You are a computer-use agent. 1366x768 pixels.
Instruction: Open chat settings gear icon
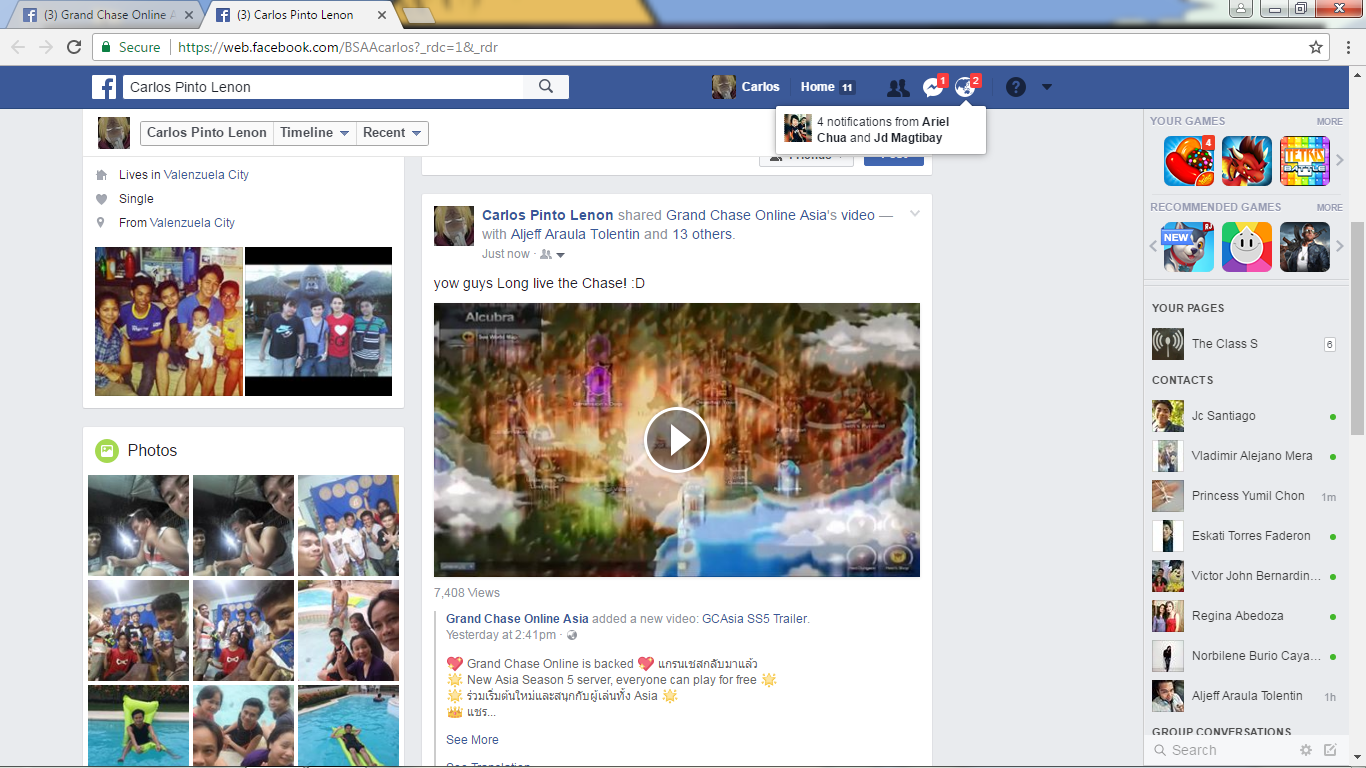coord(1305,750)
